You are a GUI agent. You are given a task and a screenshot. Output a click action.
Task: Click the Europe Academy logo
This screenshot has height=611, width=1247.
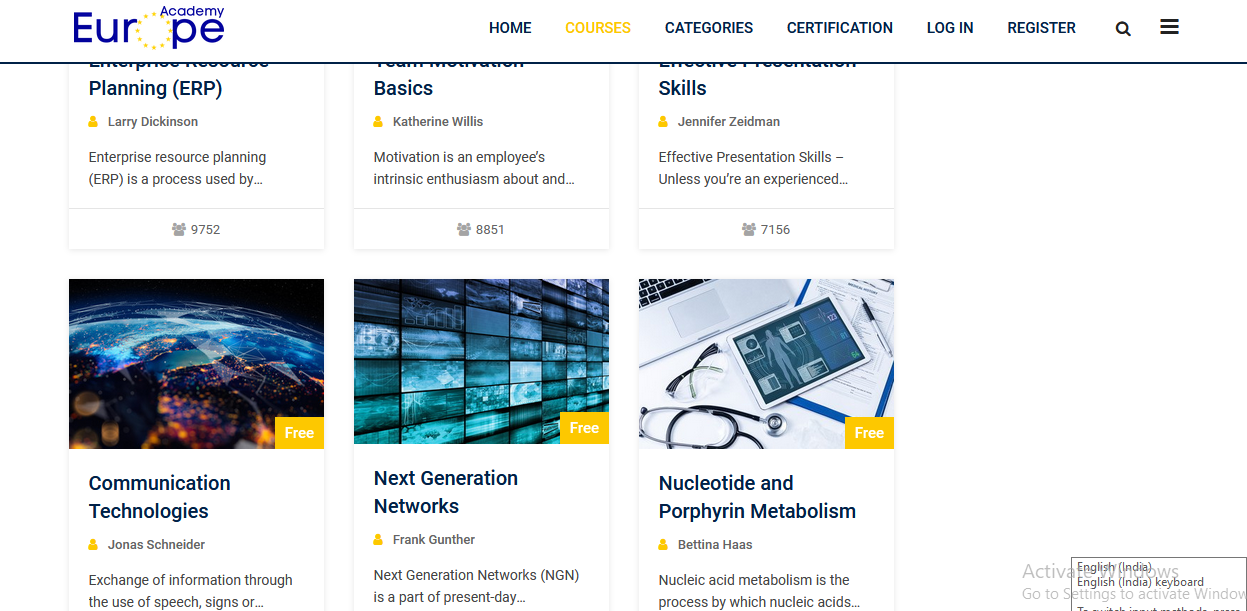coord(146,28)
